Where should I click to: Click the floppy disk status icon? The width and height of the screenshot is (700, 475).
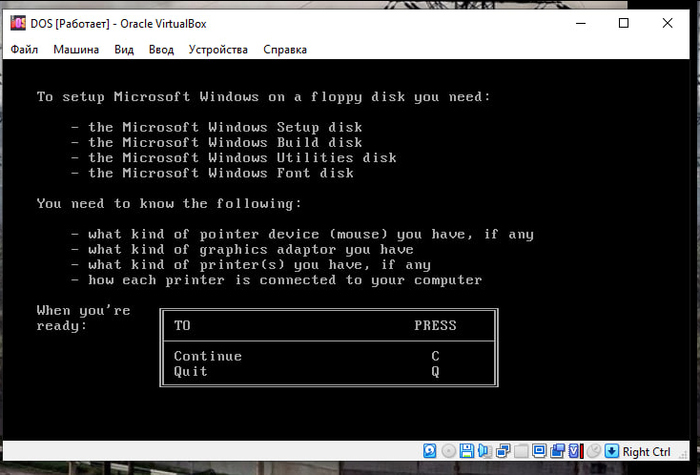pos(466,452)
